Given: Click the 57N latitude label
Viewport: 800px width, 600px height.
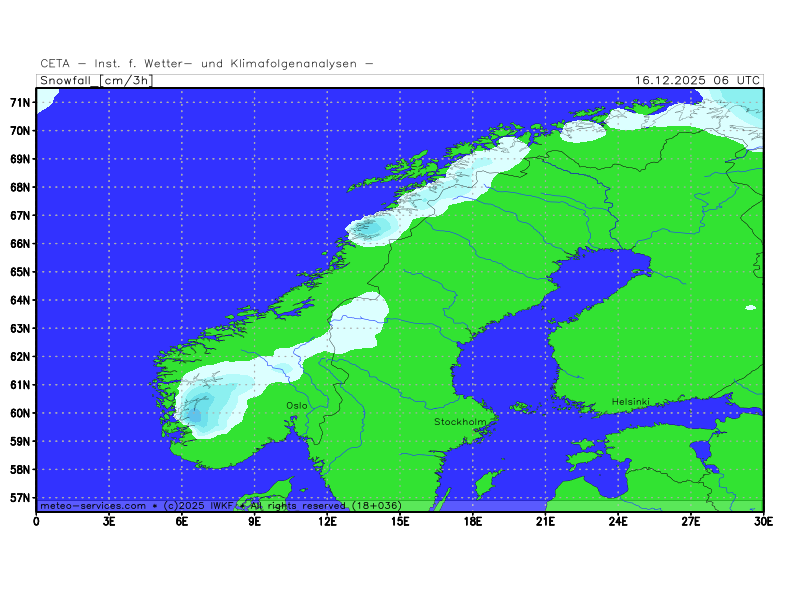Looking at the screenshot, I should 20,497.
